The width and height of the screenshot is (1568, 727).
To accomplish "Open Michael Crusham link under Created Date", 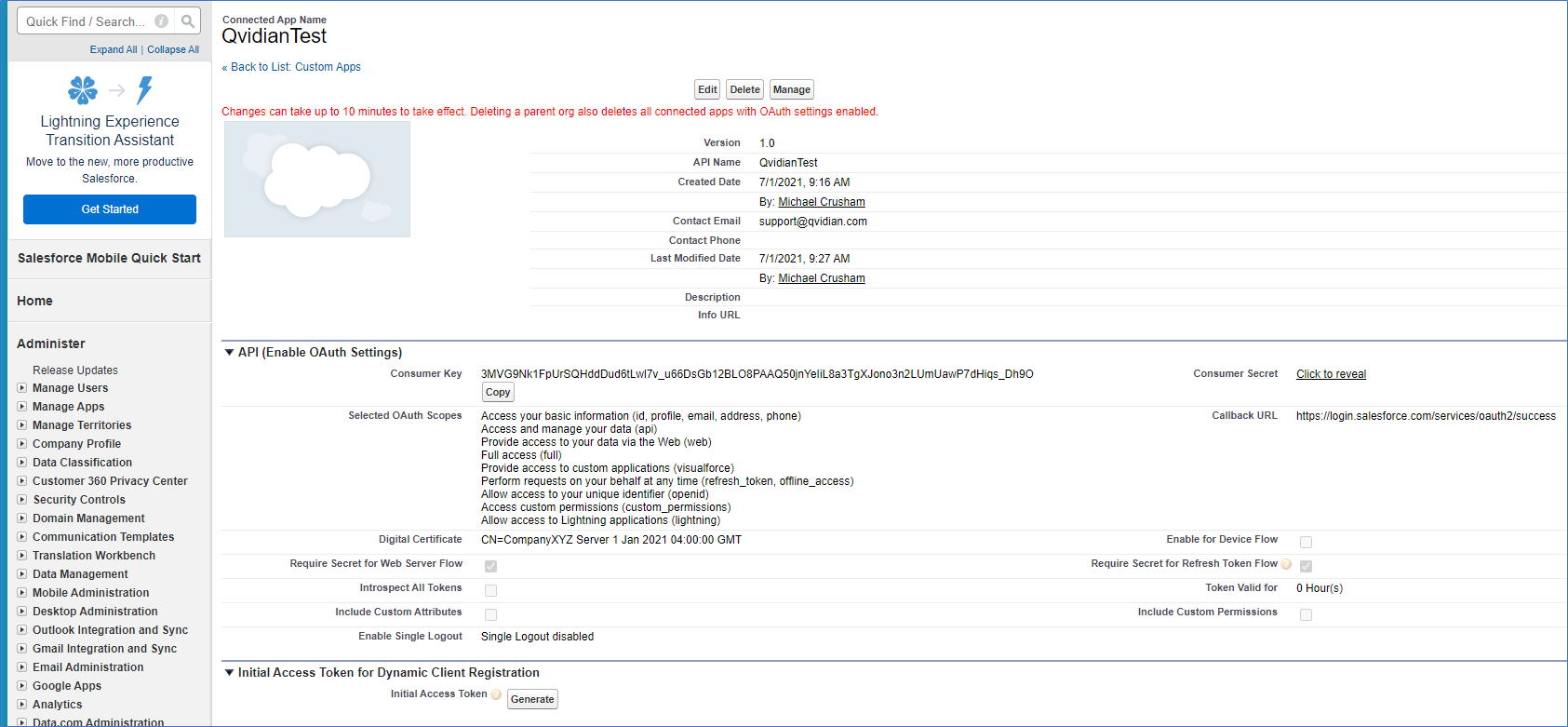I will pyautogui.click(x=822, y=202).
